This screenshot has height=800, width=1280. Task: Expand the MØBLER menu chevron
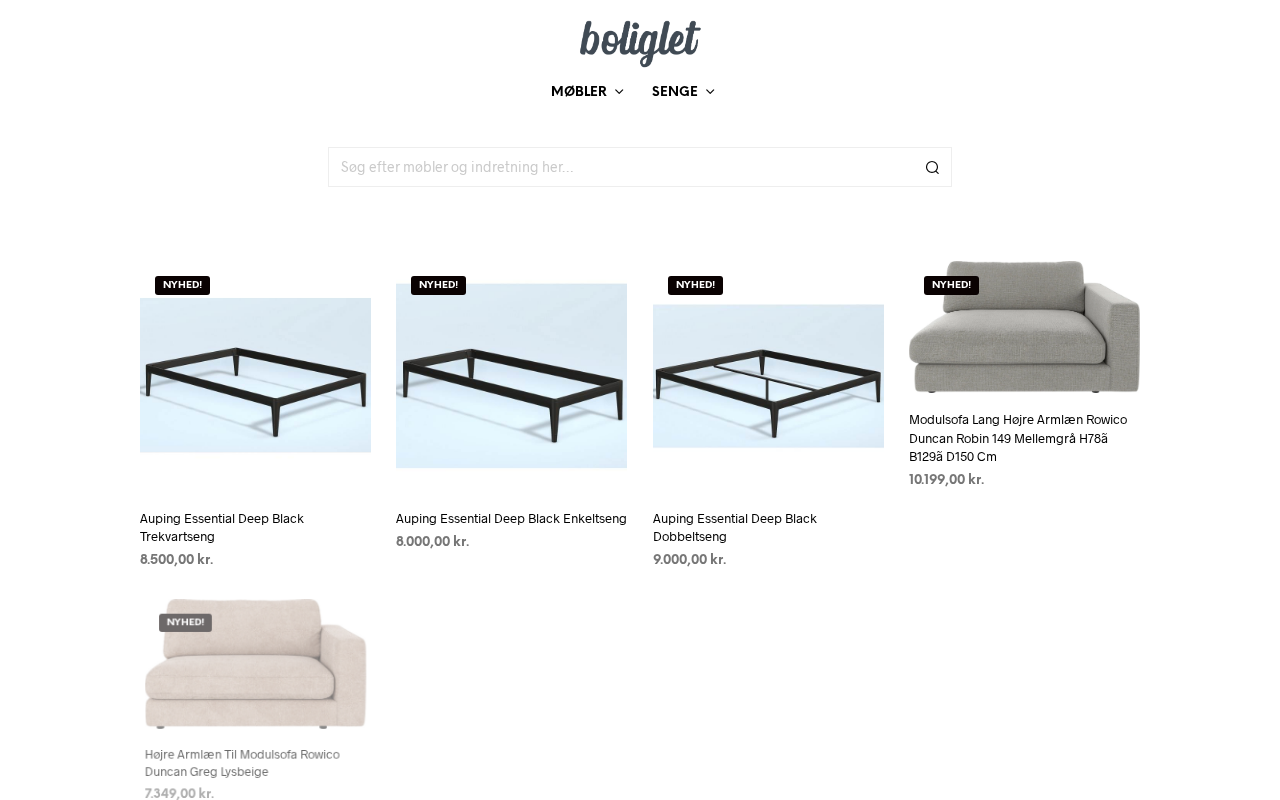pyautogui.click(x=619, y=92)
